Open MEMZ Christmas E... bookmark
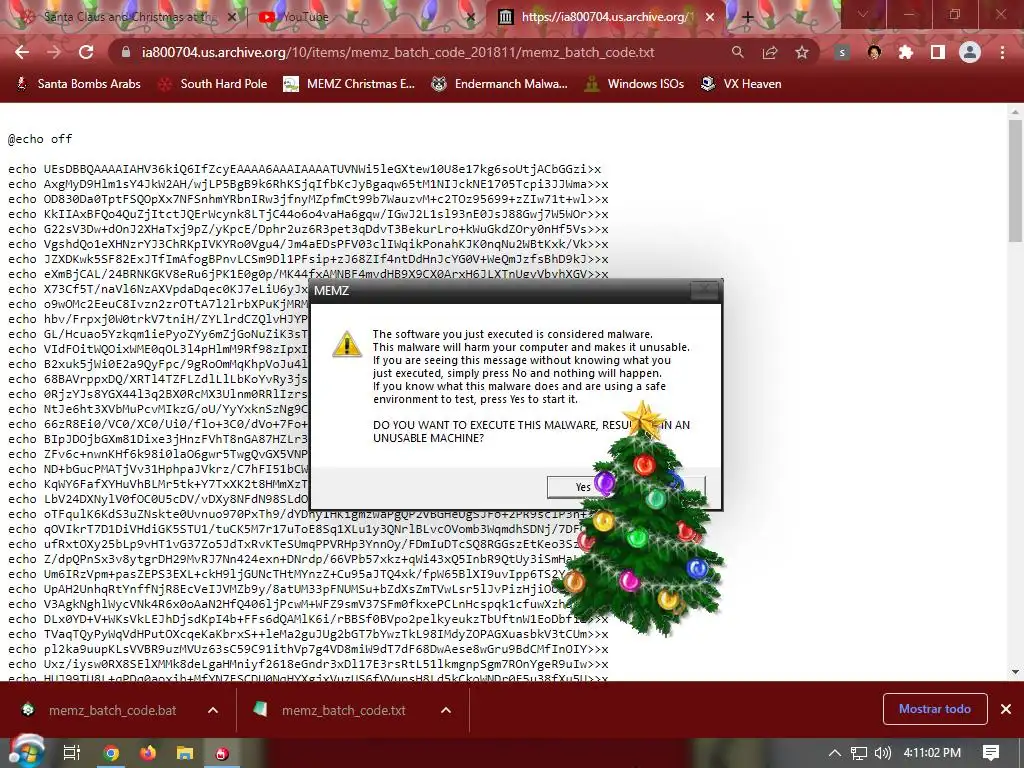Image resolution: width=1024 pixels, height=768 pixels. (349, 84)
